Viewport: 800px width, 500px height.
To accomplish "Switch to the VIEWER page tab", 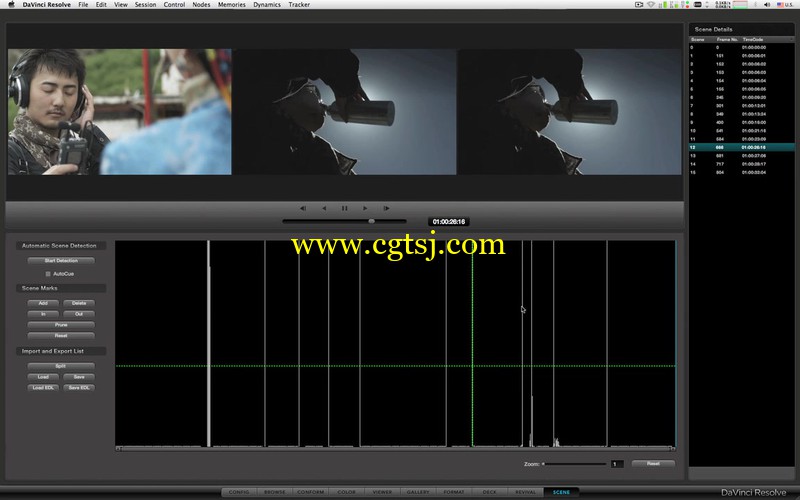I will tap(382, 492).
